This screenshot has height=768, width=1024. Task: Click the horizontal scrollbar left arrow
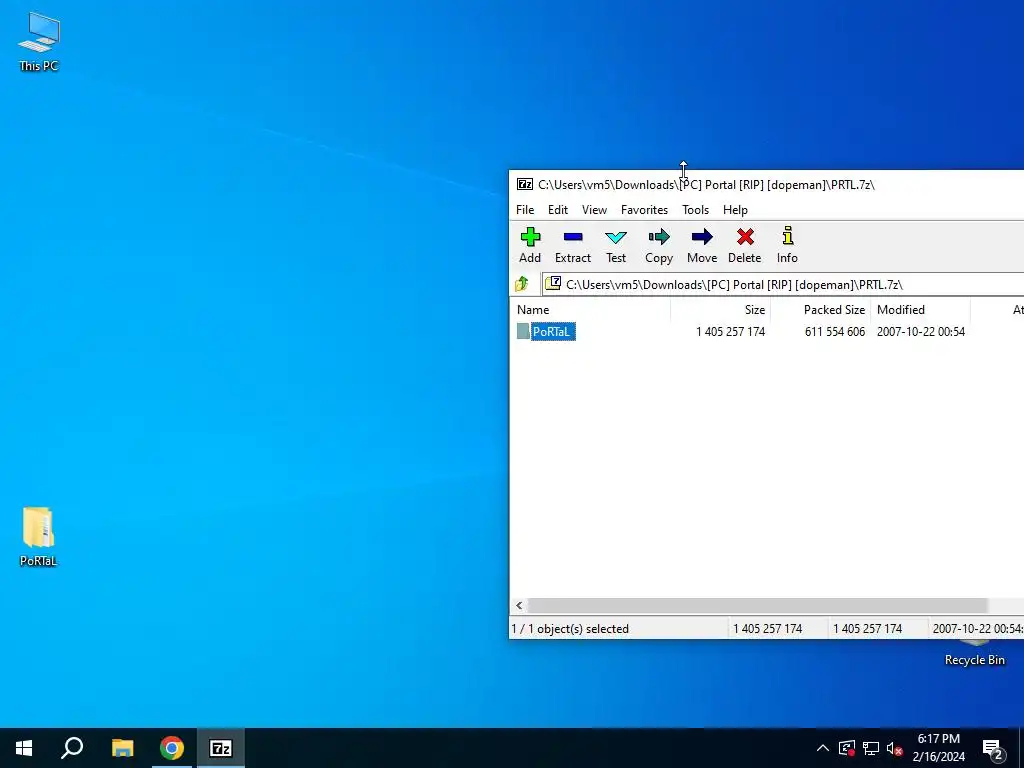[x=519, y=605]
